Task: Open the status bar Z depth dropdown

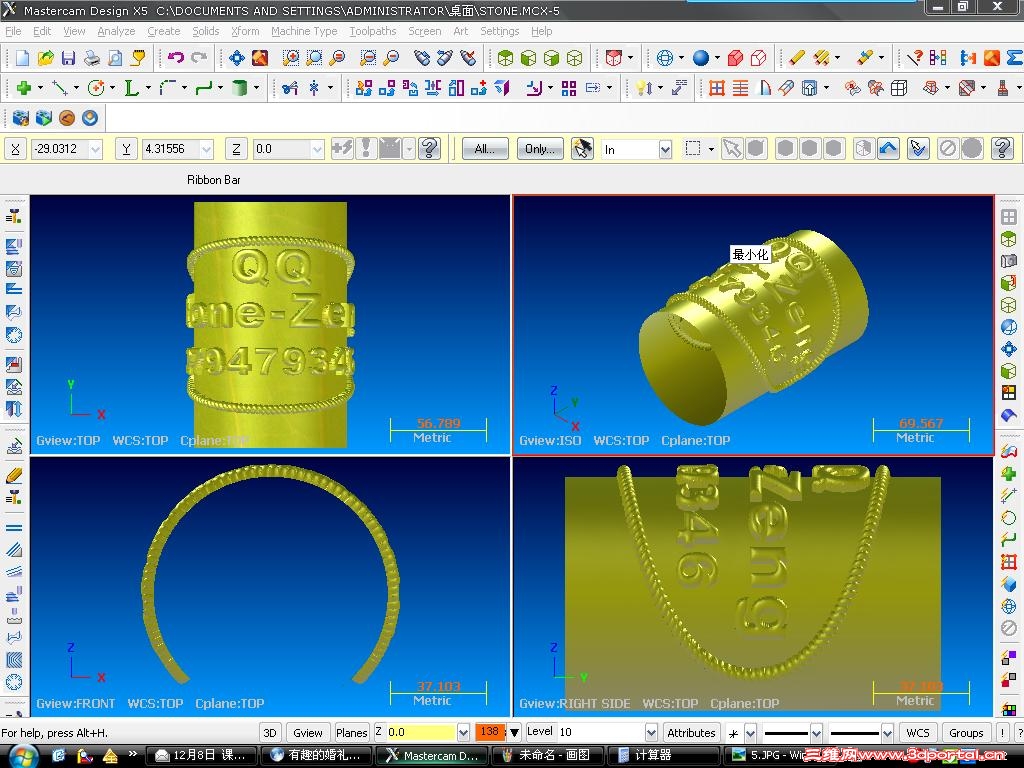Action: pyautogui.click(x=463, y=733)
